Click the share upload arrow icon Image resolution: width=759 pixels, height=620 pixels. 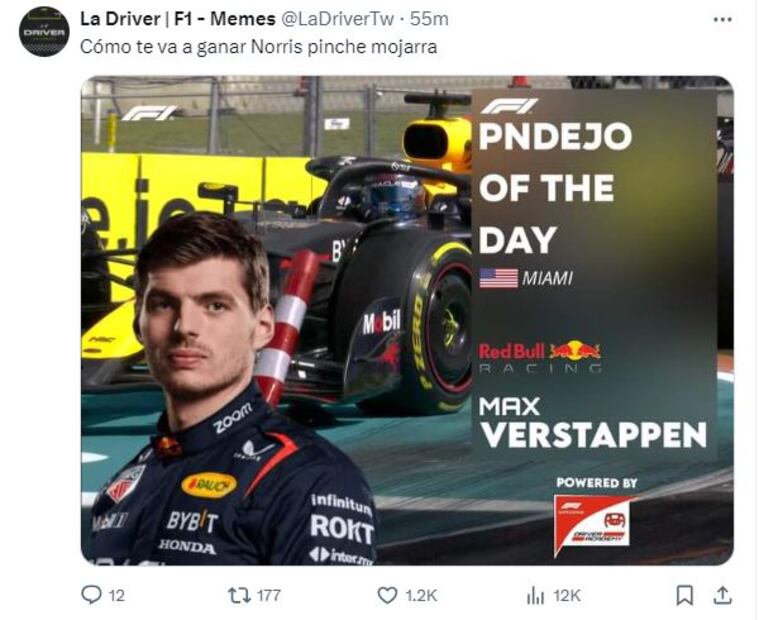click(x=721, y=595)
